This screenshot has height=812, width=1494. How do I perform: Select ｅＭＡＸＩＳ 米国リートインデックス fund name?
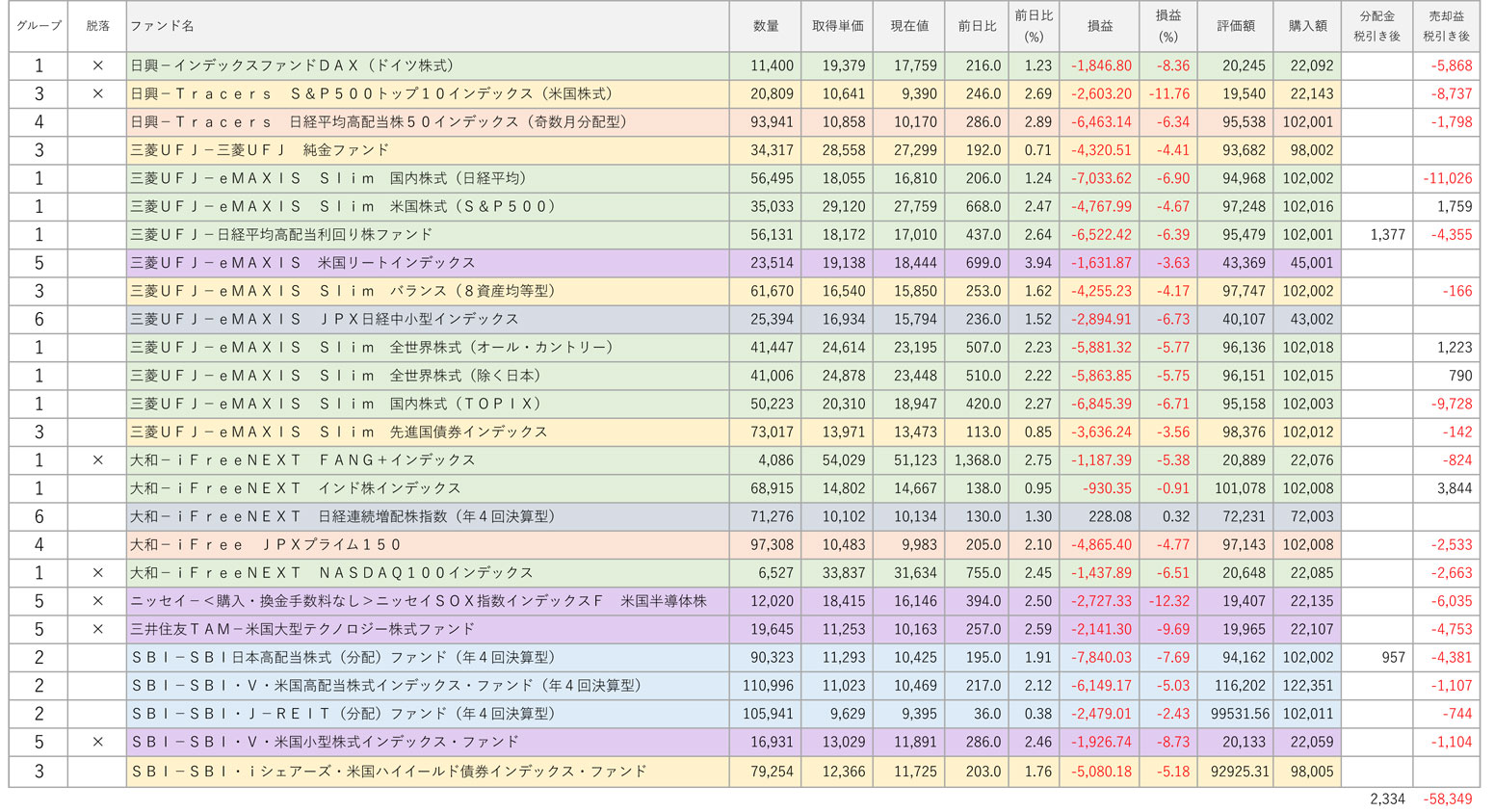(302, 263)
